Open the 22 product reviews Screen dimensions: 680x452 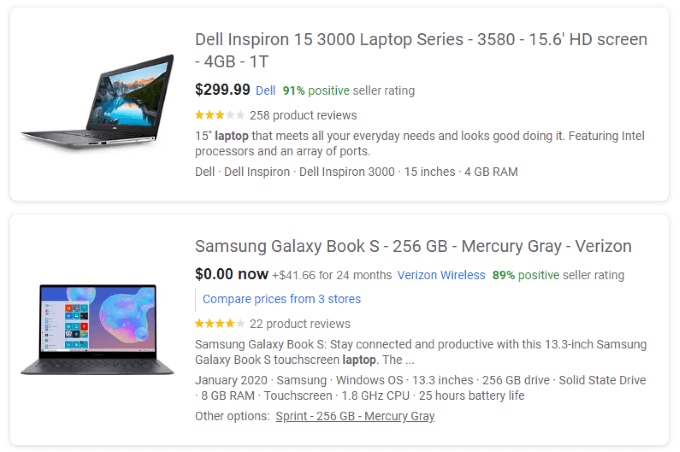(300, 324)
